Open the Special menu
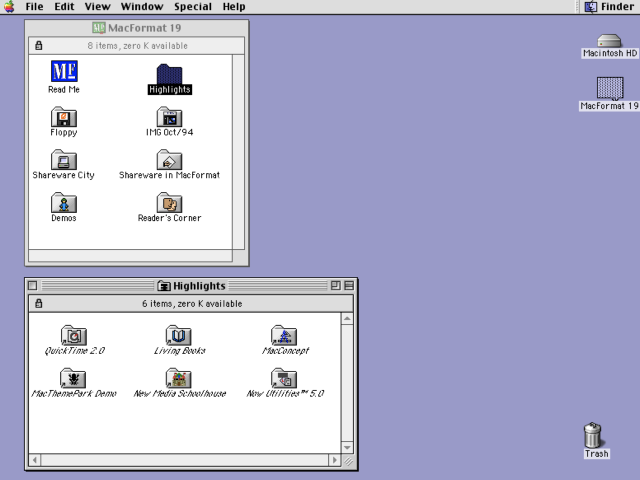 193,7
